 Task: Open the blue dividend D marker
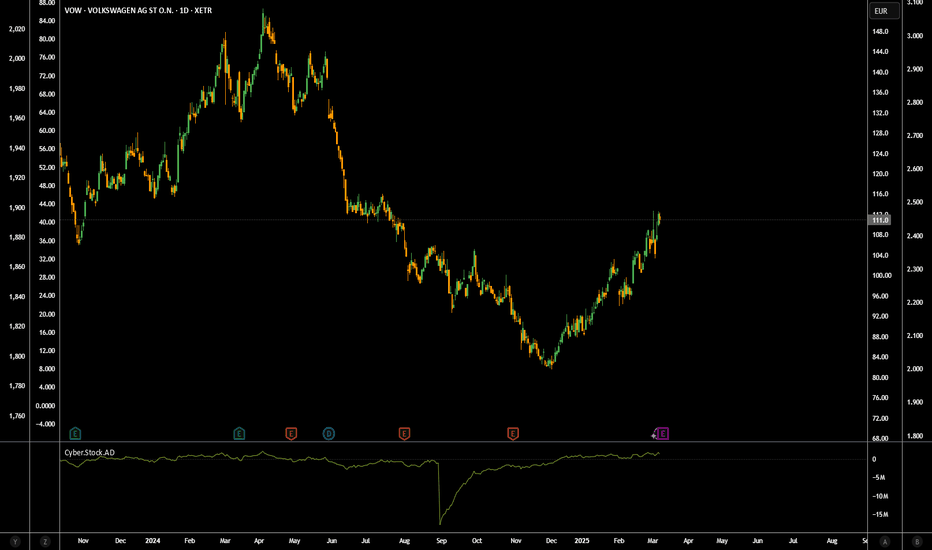pyautogui.click(x=329, y=433)
